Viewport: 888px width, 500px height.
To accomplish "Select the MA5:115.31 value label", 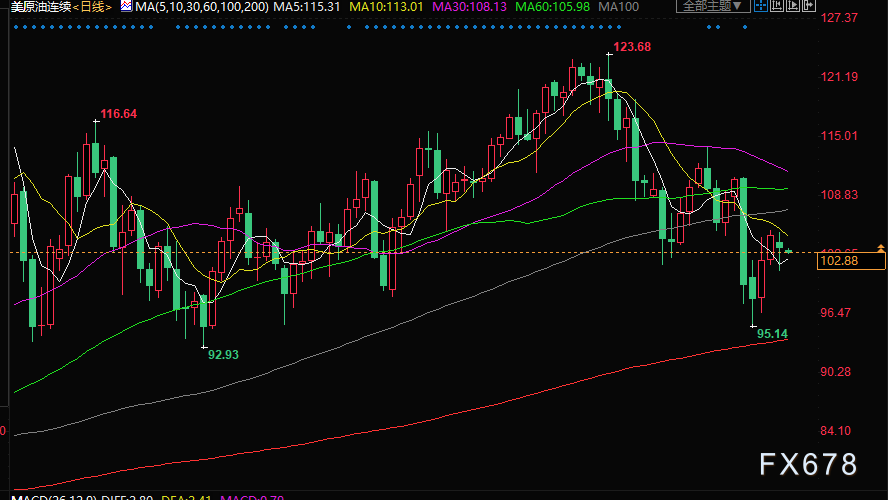I will [x=306, y=7].
